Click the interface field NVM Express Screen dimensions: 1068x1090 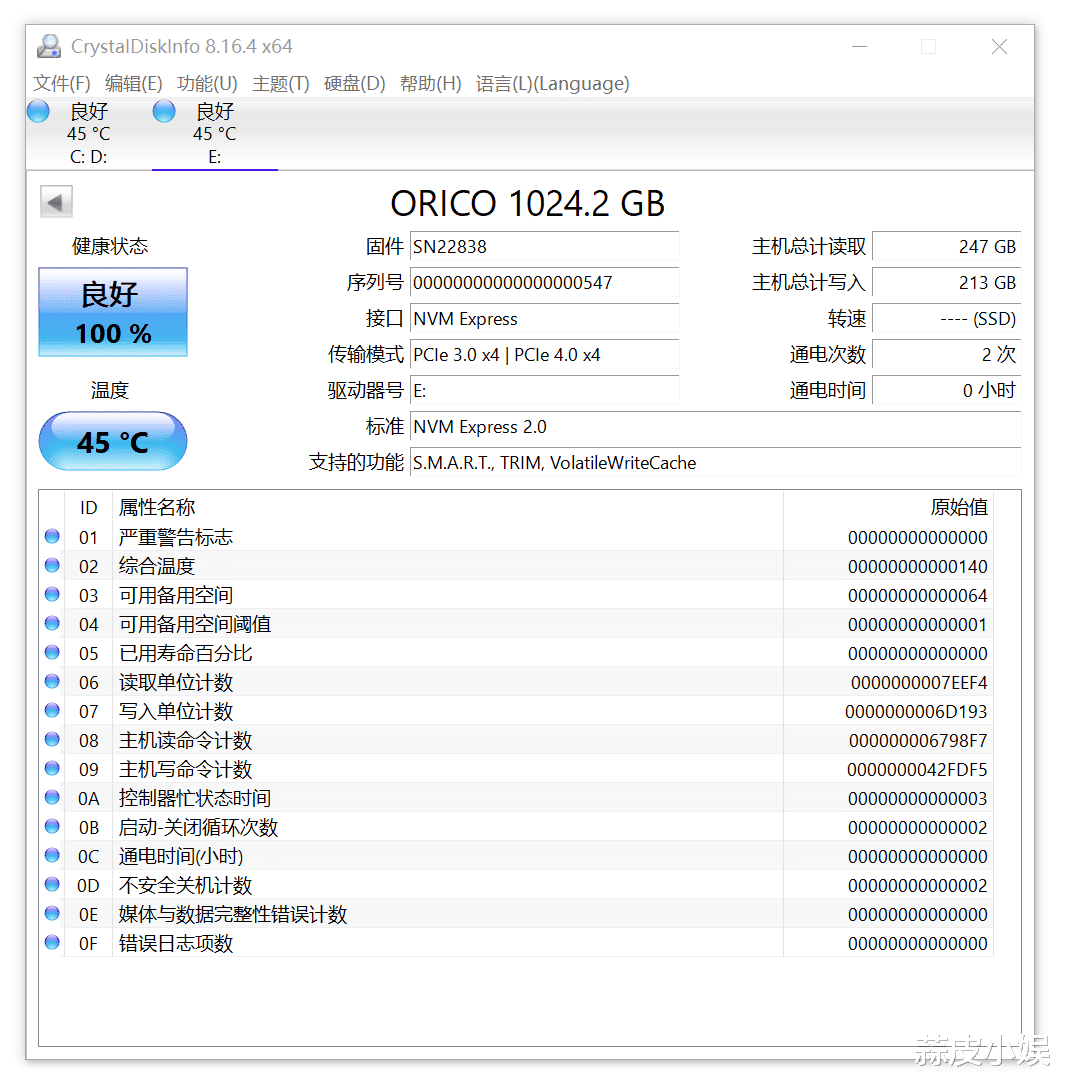click(x=544, y=319)
